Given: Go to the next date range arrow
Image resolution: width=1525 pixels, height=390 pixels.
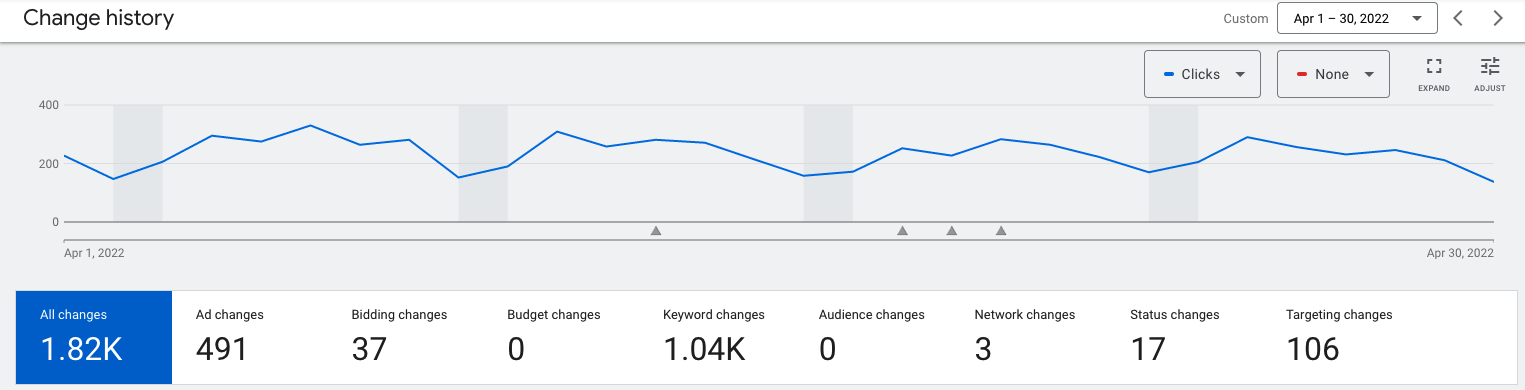Looking at the screenshot, I should (x=1497, y=18).
